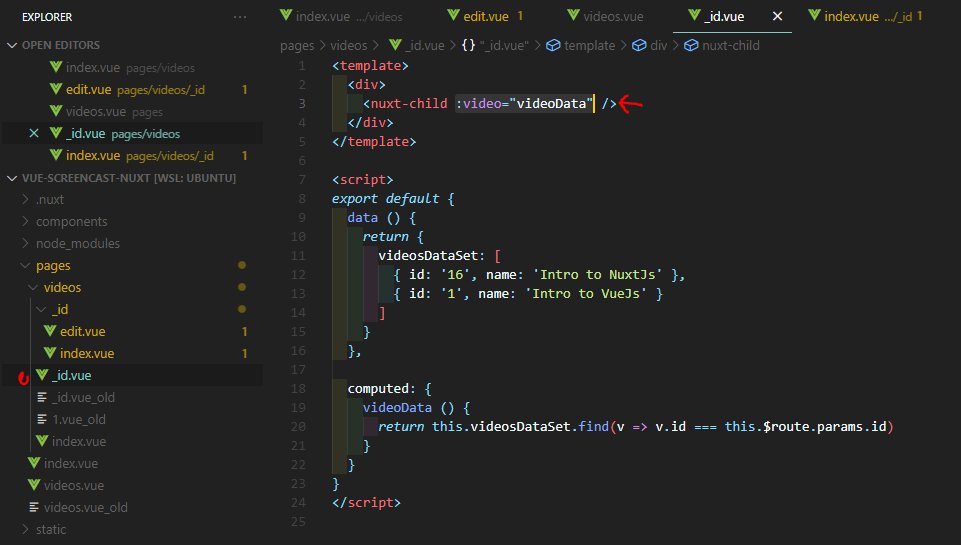
Task: Select _id.vue in the file tree
Action: click(x=132, y=376)
